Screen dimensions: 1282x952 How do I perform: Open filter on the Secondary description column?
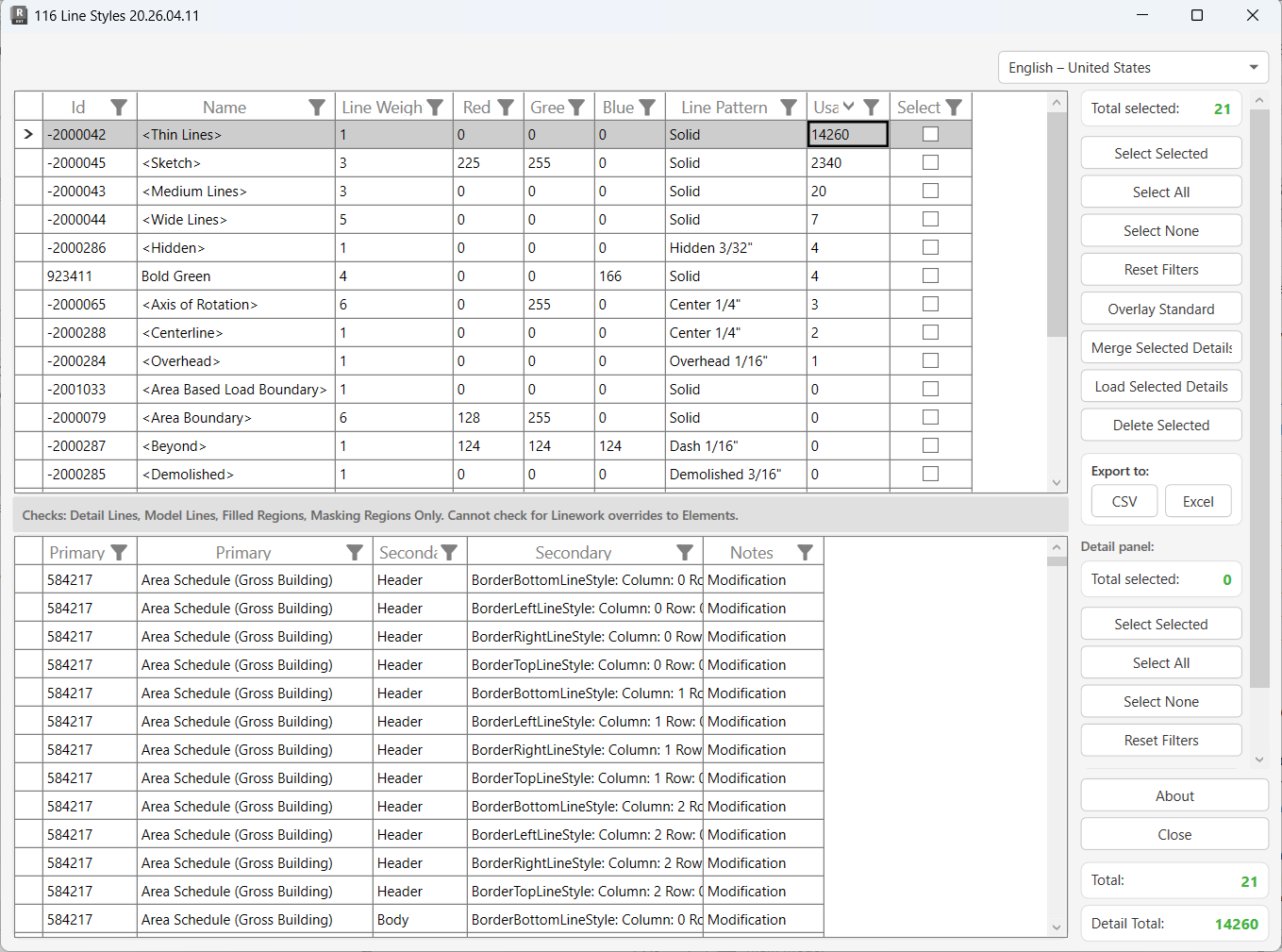click(685, 553)
